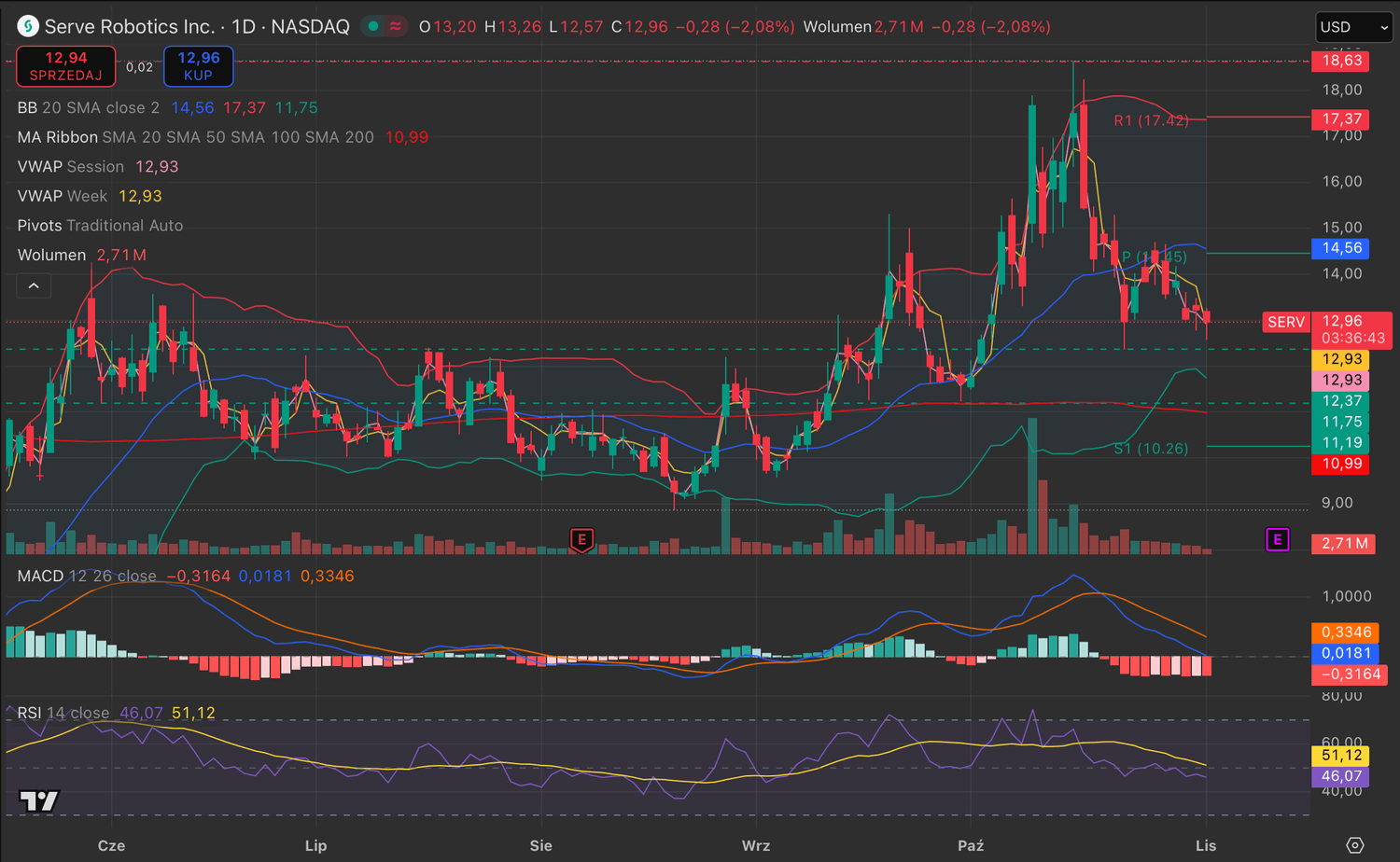Select the MACD indicator title
Image resolution: width=1400 pixels, height=862 pixels.
[x=40, y=577]
